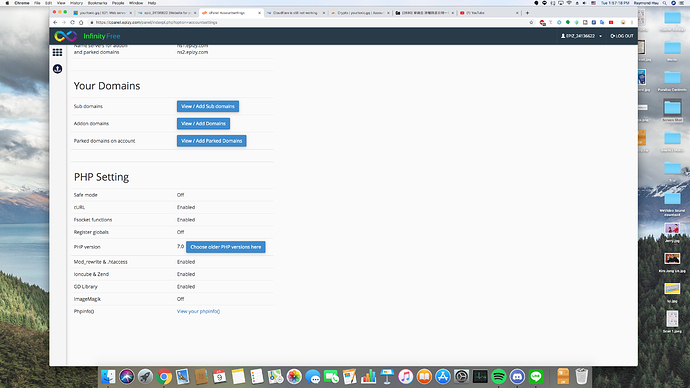
Task: Open the Bookmarks menu in the menu bar
Action: [97, 3]
